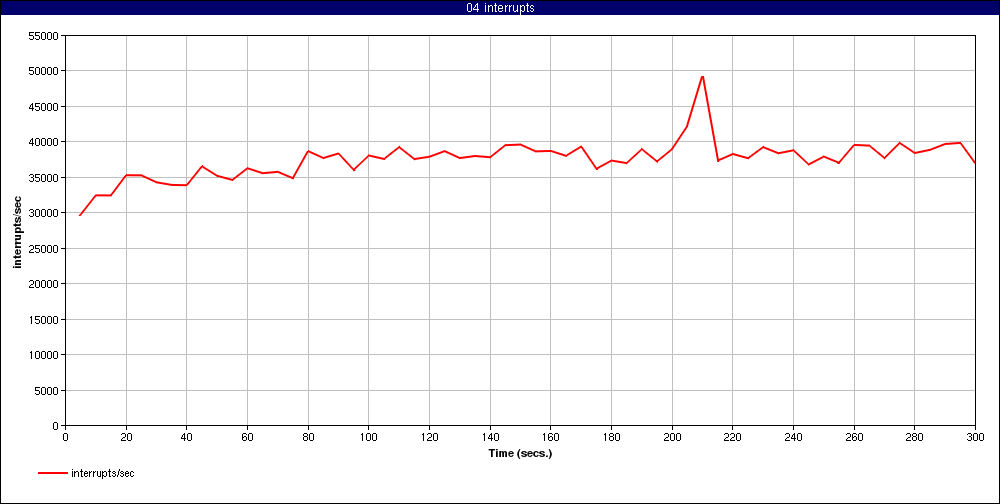
Task: Select the 60 seconds x-axis tick label
Action: pyautogui.click(x=247, y=437)
